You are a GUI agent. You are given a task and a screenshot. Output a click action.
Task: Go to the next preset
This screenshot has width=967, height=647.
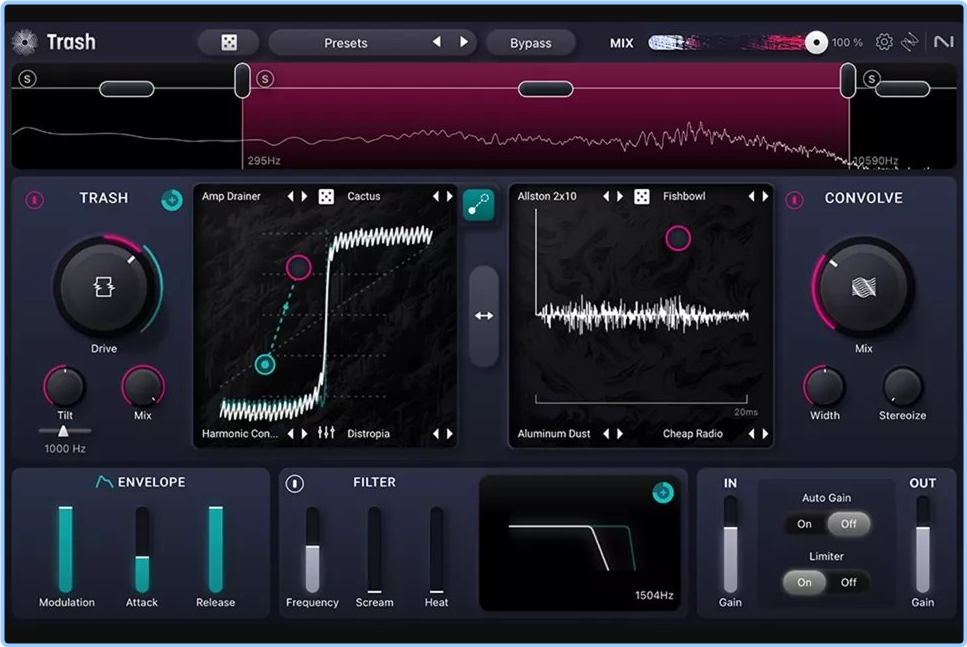coord(464,42)
